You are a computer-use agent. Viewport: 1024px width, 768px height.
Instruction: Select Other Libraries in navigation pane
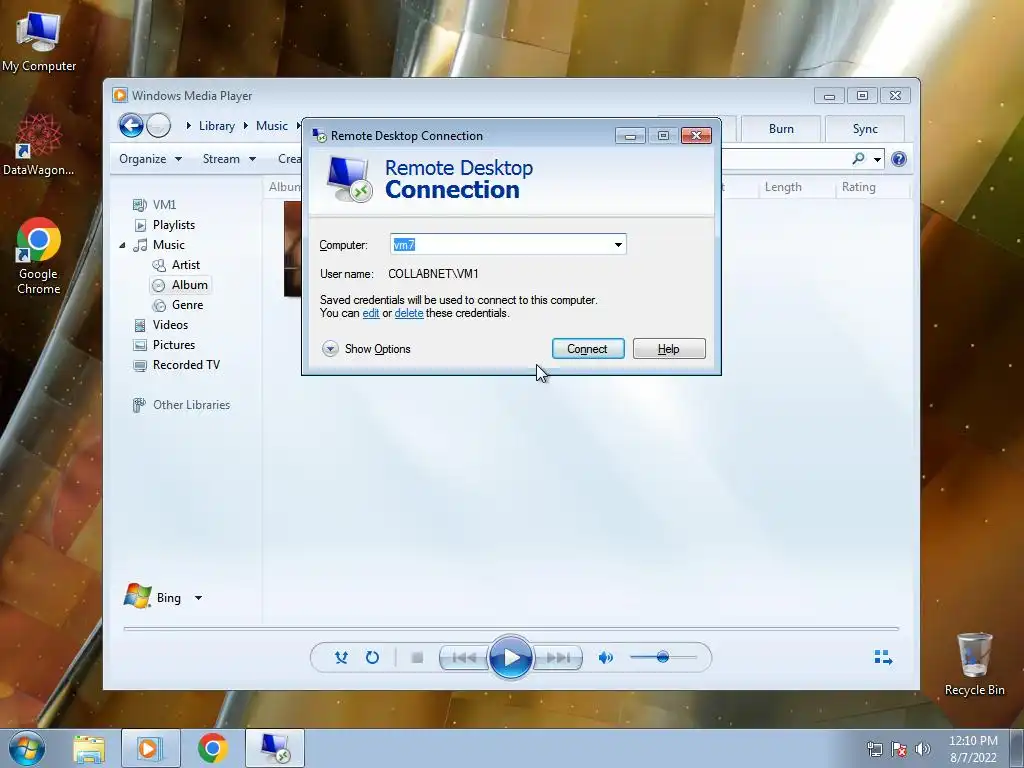tap(181, 405)
